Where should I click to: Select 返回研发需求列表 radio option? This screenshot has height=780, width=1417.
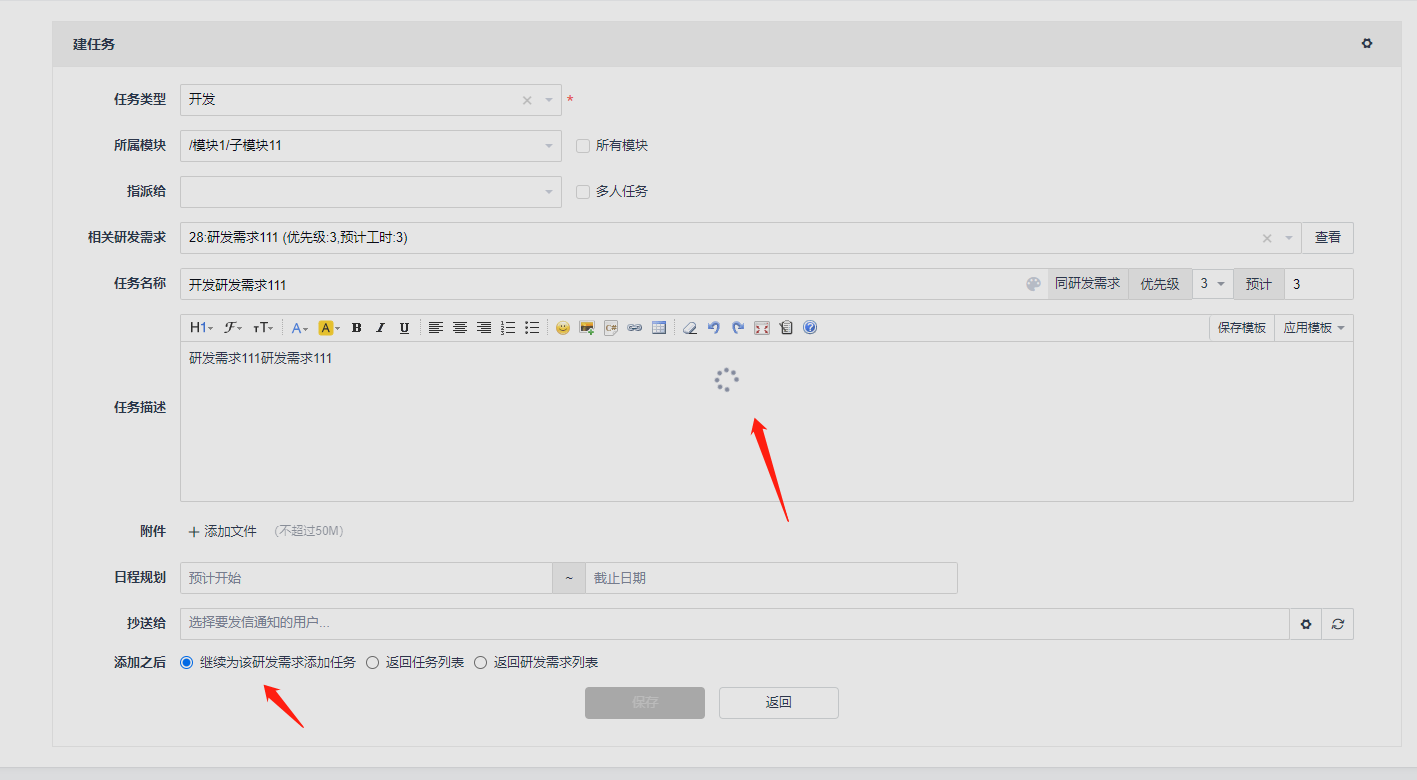point(480,662)
